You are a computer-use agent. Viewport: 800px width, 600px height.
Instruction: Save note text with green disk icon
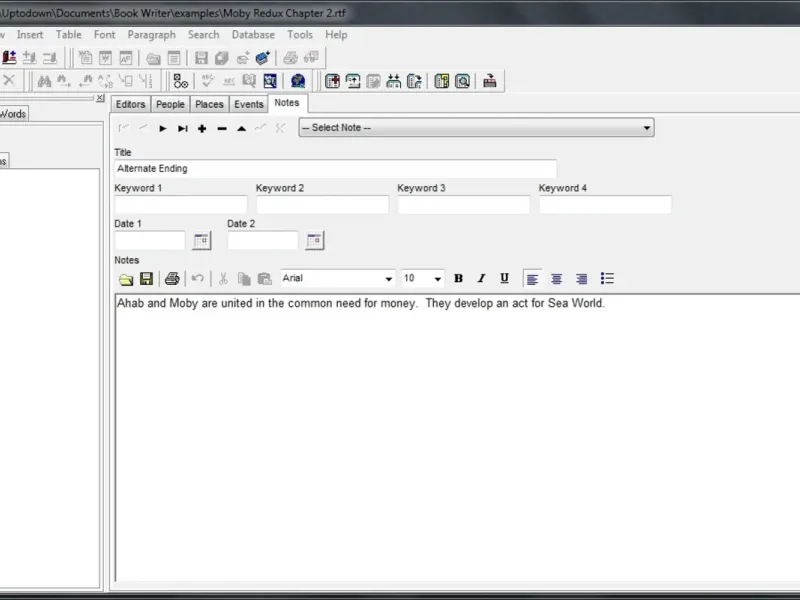pyautogui.click(x=146, y=279)
